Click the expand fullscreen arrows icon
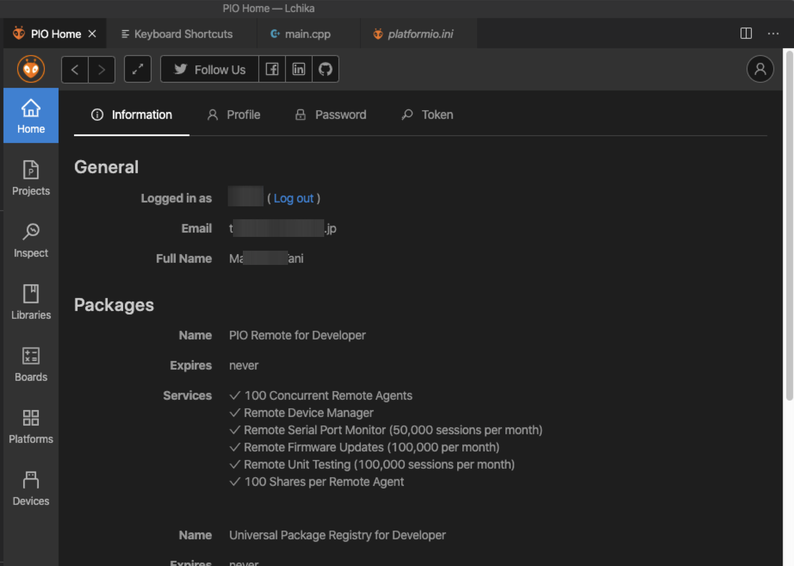The width and height of the screenshot is (794, 566). pyautogui.click(x=138, y=69)
